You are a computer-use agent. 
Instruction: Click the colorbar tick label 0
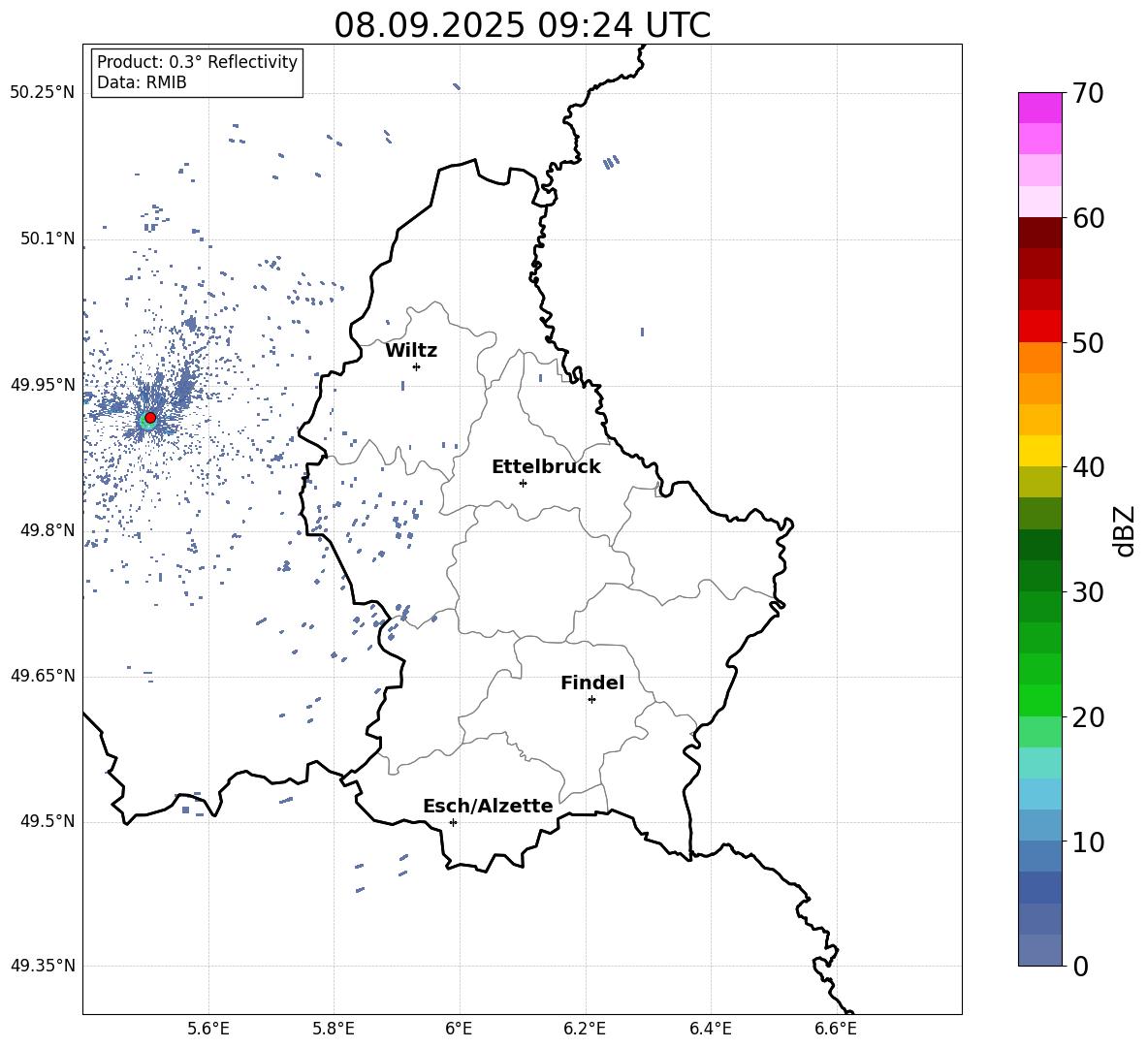(1081, 967)
